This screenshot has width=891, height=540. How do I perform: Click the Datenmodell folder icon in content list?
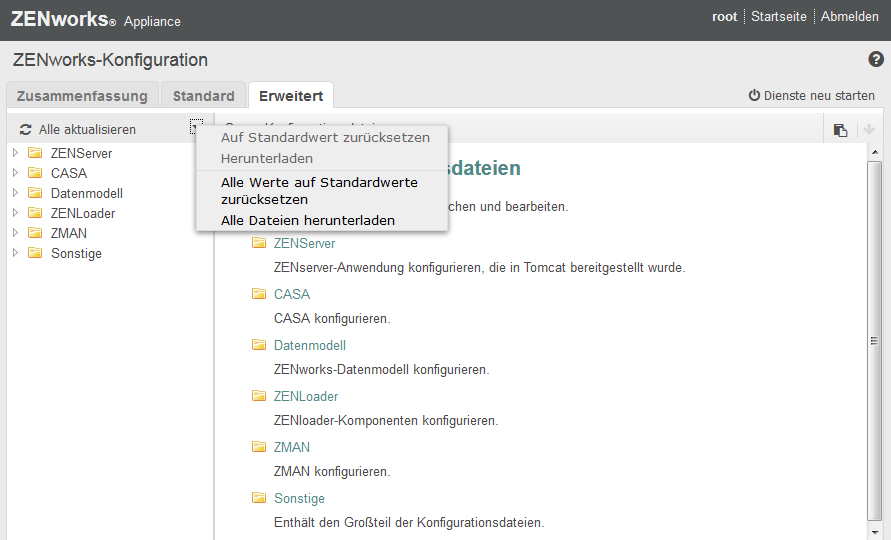click(259, 345)
